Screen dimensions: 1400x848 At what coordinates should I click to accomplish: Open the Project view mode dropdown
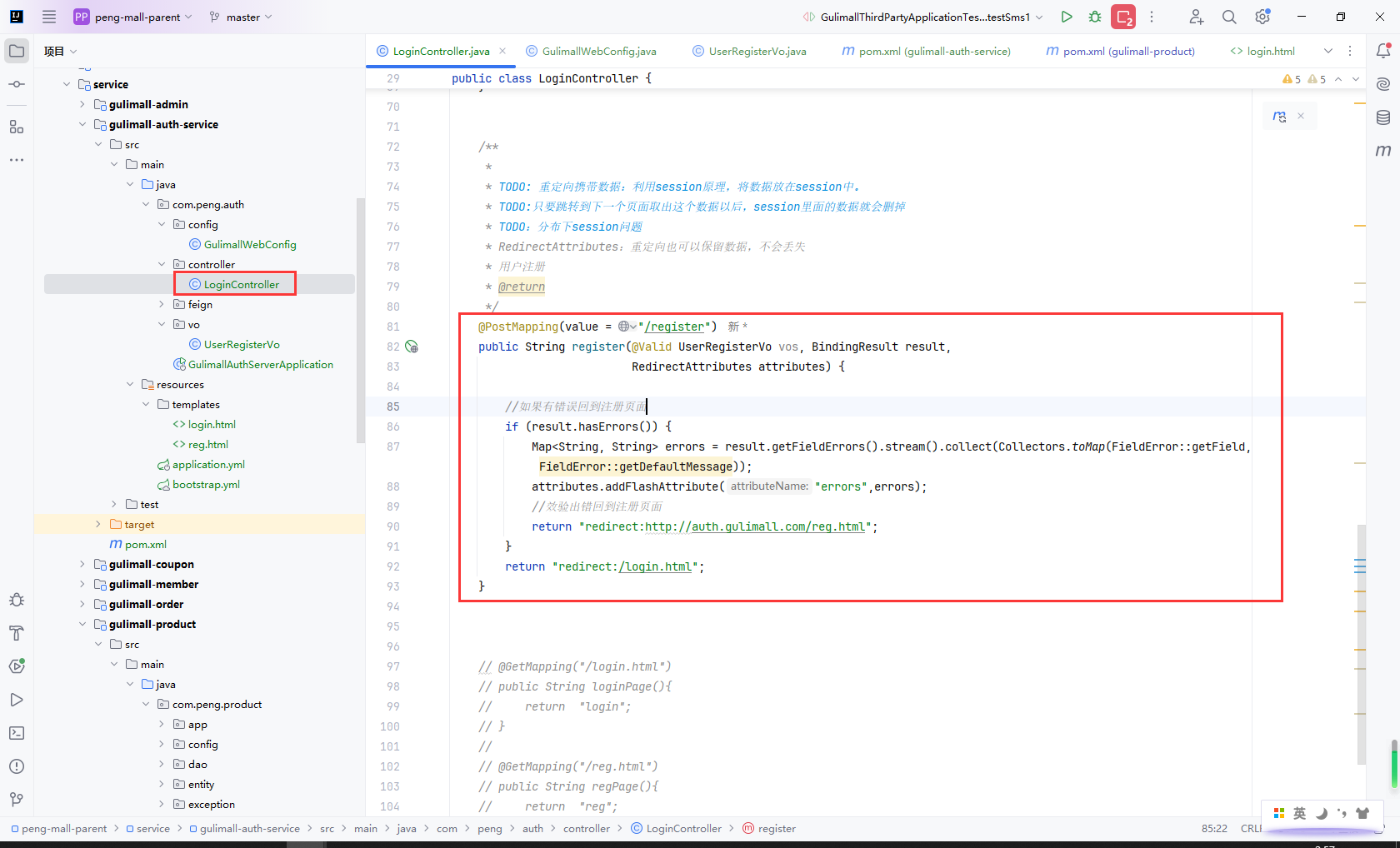click(x=60, y=51)
